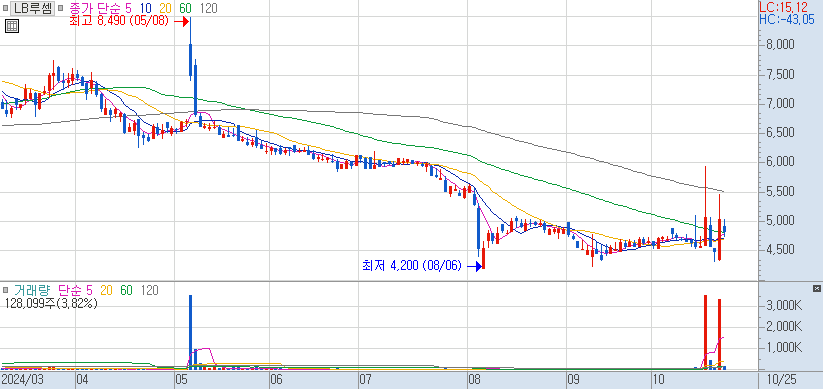Select the volume 단순 5 average legend

click(x=75, y=290)
